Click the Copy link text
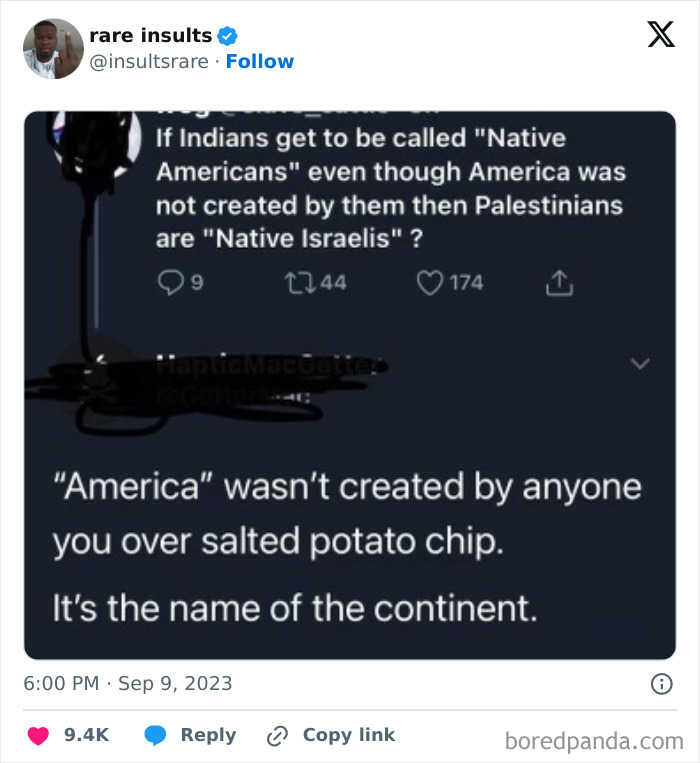Screen dimensions: 700x763 pyautogui.click(x=349, y=735)
